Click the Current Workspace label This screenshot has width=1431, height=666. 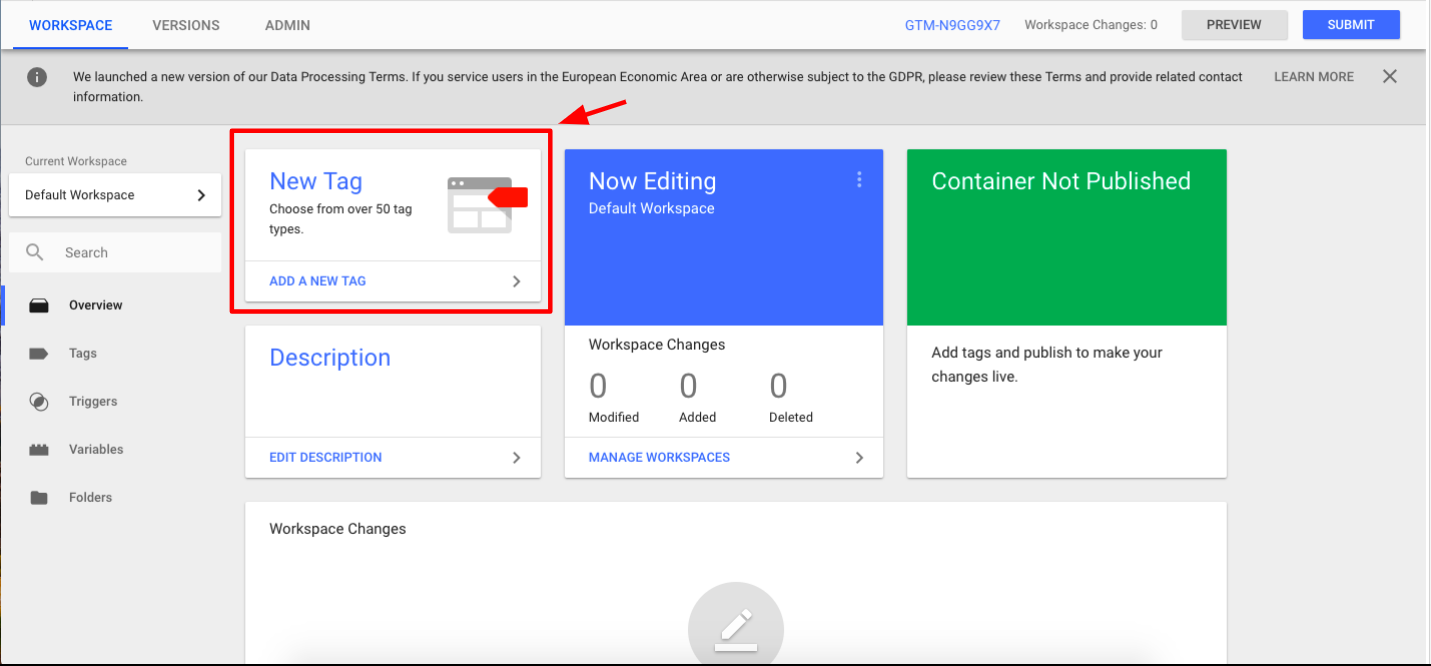tap(76, 162)
